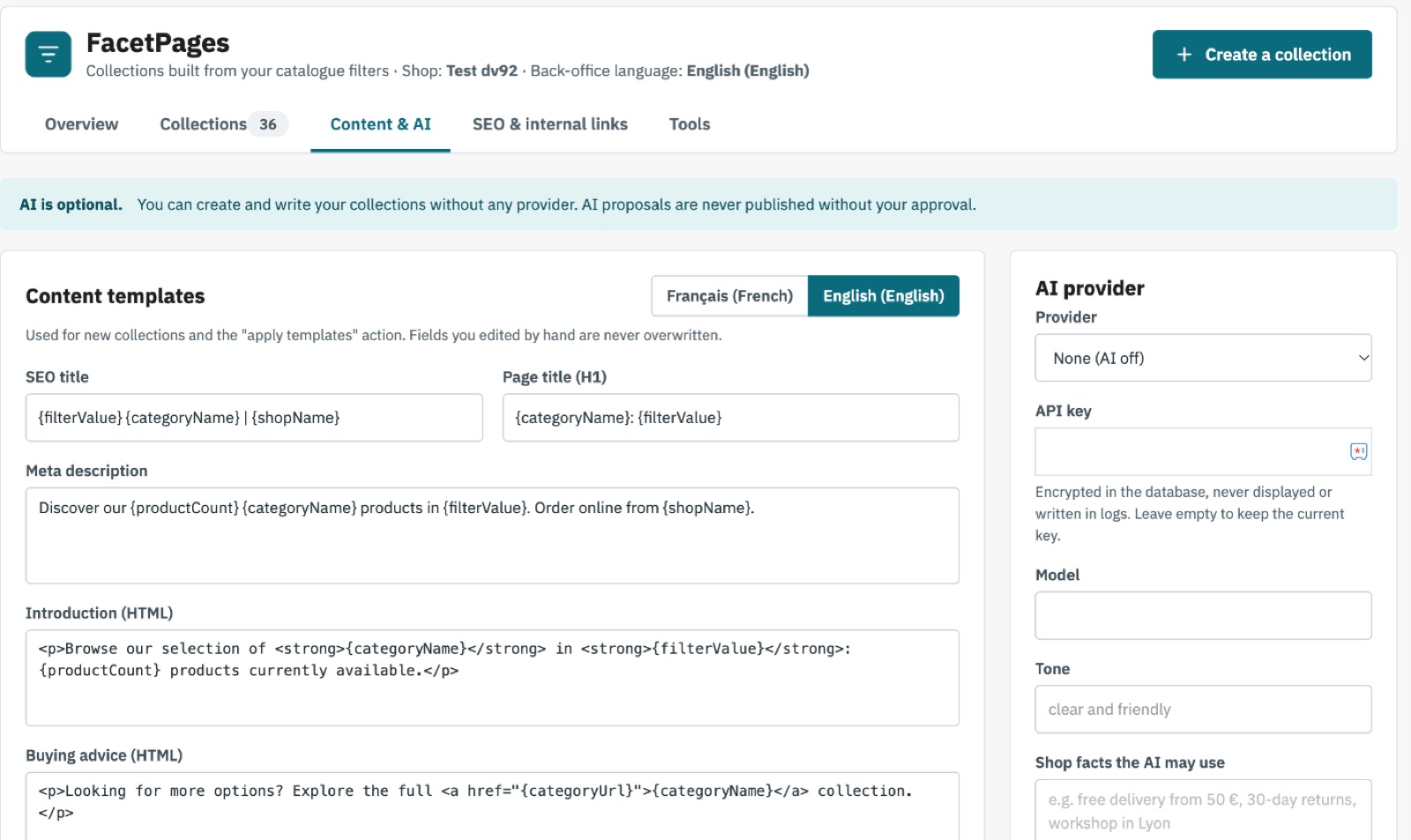Viewport: 1411px width, 840px height.
Task: Open the Tools tab
Action: click(690, 124)
